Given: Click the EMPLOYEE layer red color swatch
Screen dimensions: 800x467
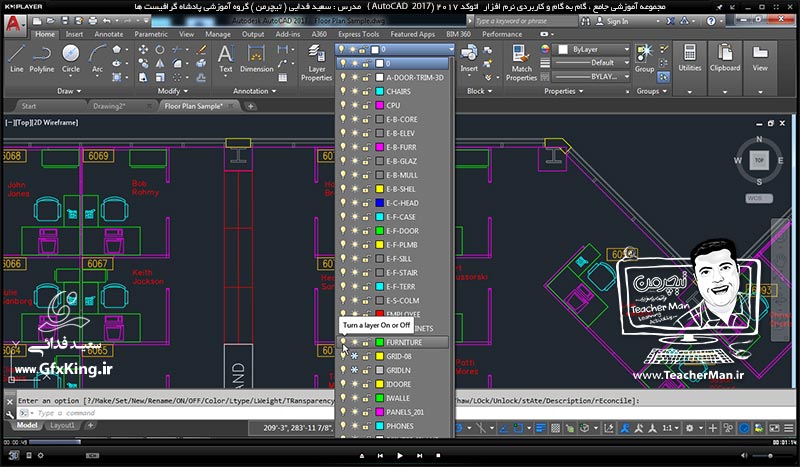Looking at the screenshot, I should tap(380, 314).
